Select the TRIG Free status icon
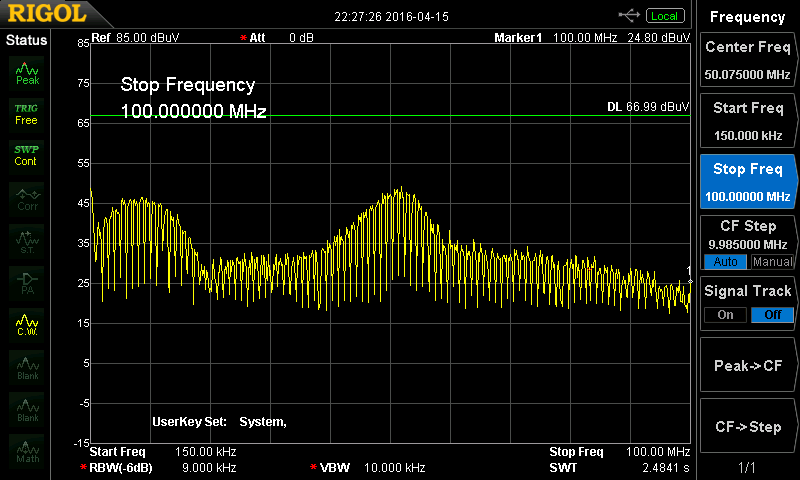Screen dimensions: 800x480 pyautogui.click(x=27, y=114)
